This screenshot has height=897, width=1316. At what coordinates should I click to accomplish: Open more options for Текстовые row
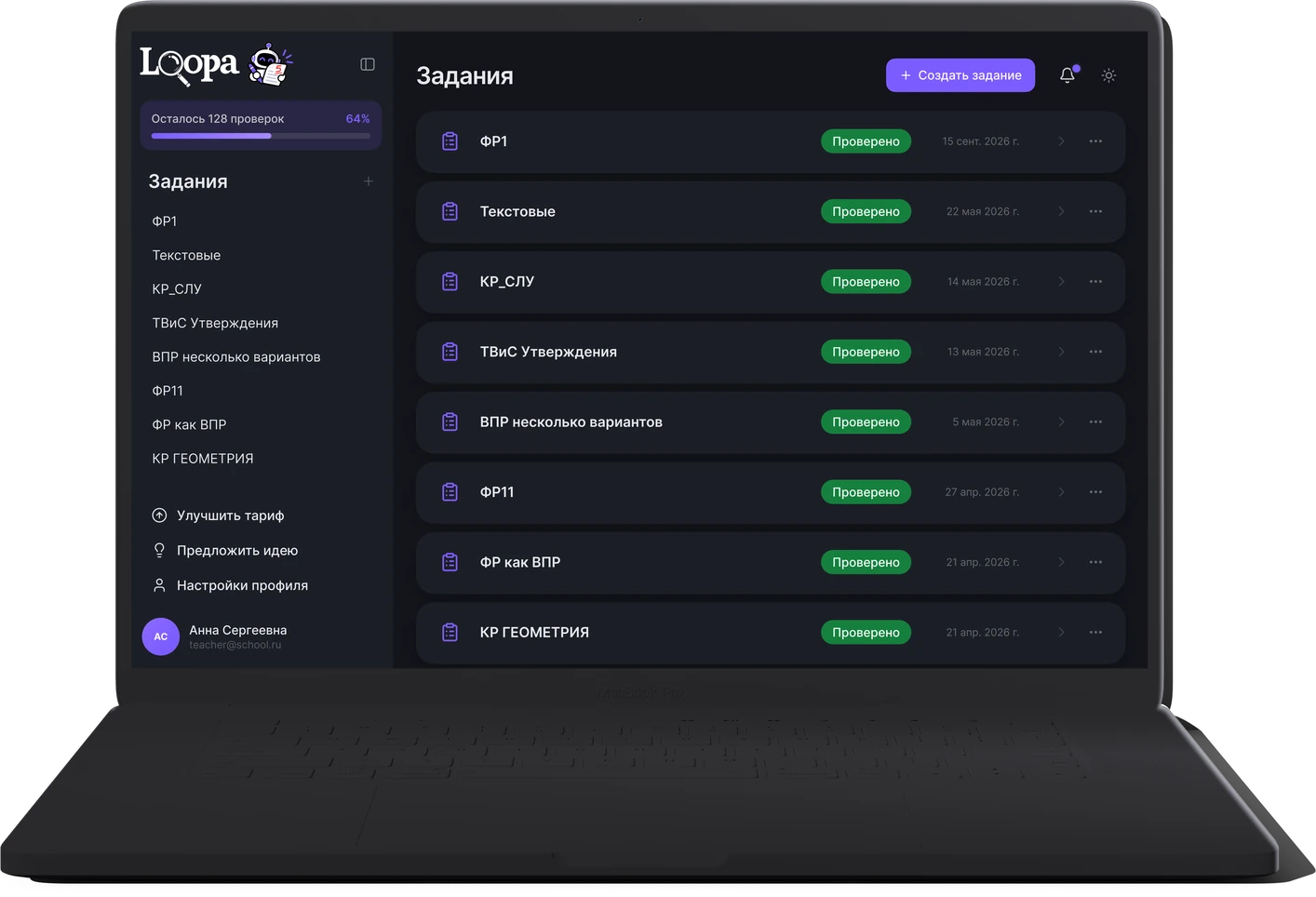pyautogui.click(x=1095, y=211)
